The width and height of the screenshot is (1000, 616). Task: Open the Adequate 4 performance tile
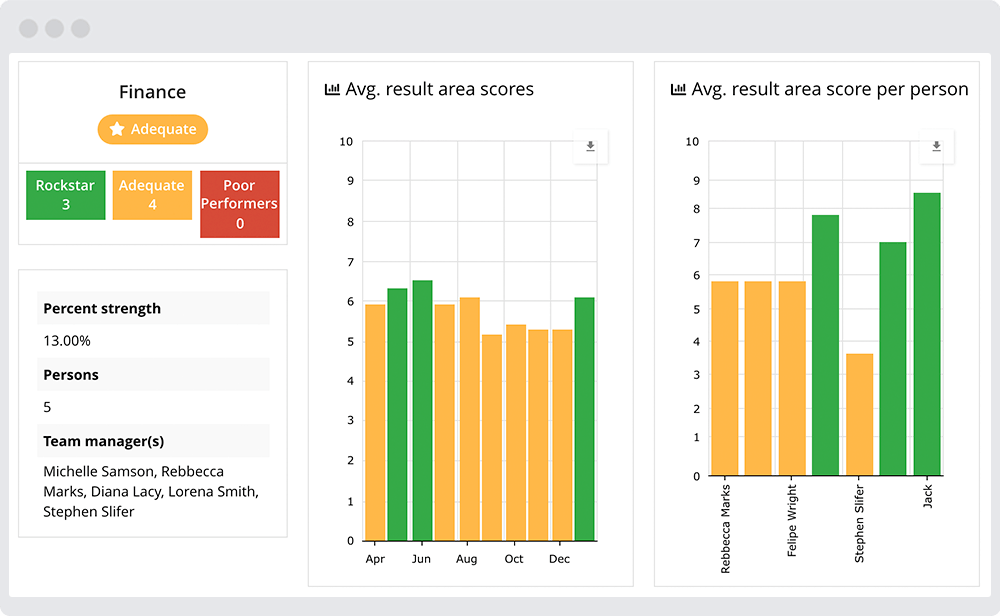tap(152, 195)
